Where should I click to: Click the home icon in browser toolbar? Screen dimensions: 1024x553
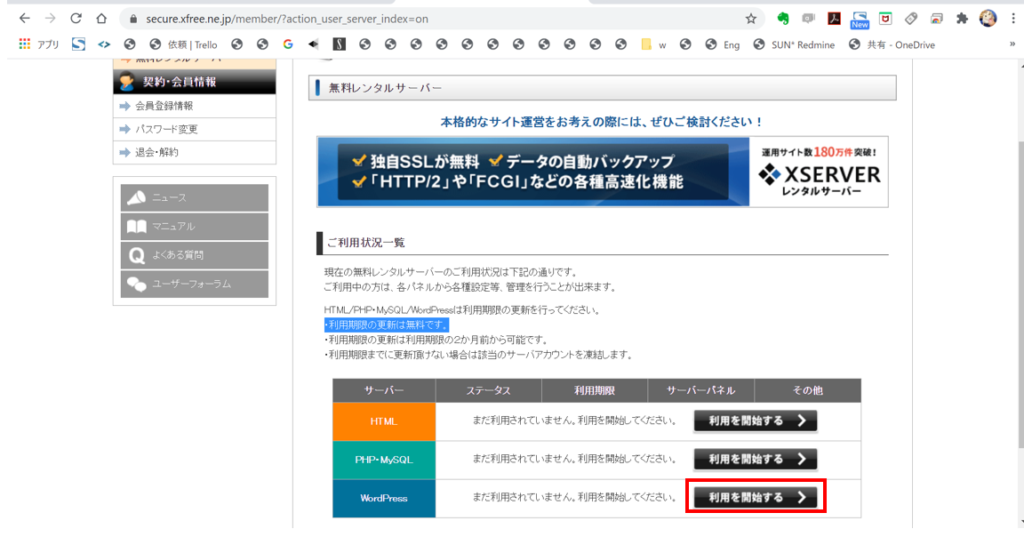101,18
